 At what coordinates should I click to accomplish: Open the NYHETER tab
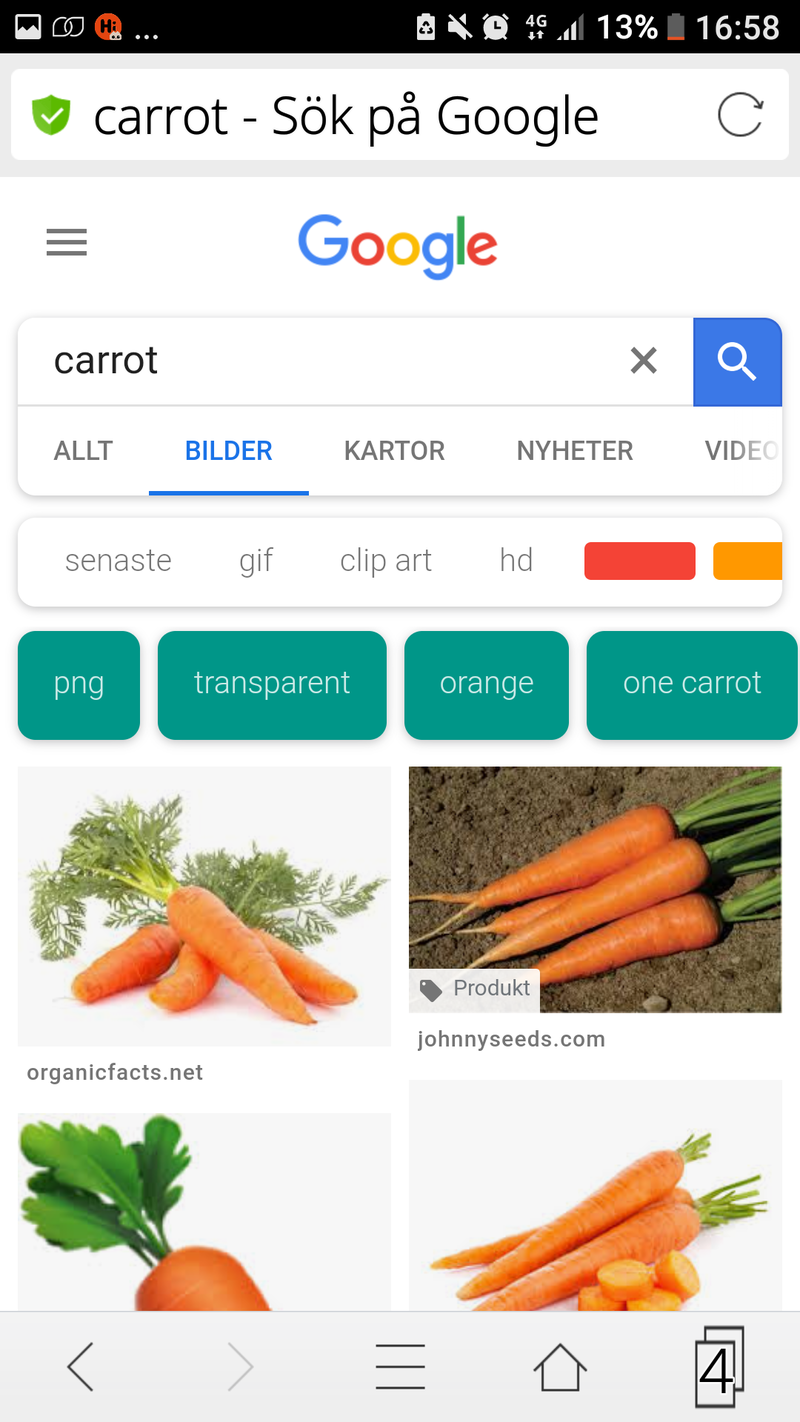click(575, 451)
